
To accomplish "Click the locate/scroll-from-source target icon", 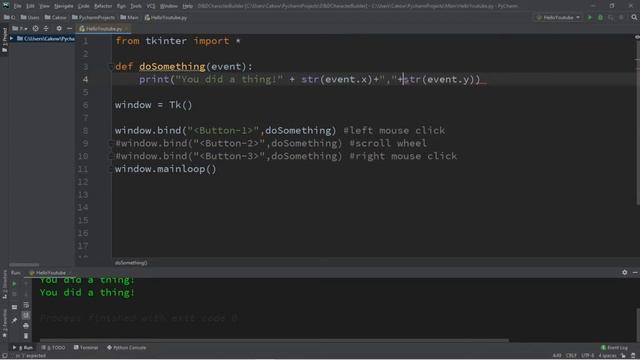I will [36, 29].
